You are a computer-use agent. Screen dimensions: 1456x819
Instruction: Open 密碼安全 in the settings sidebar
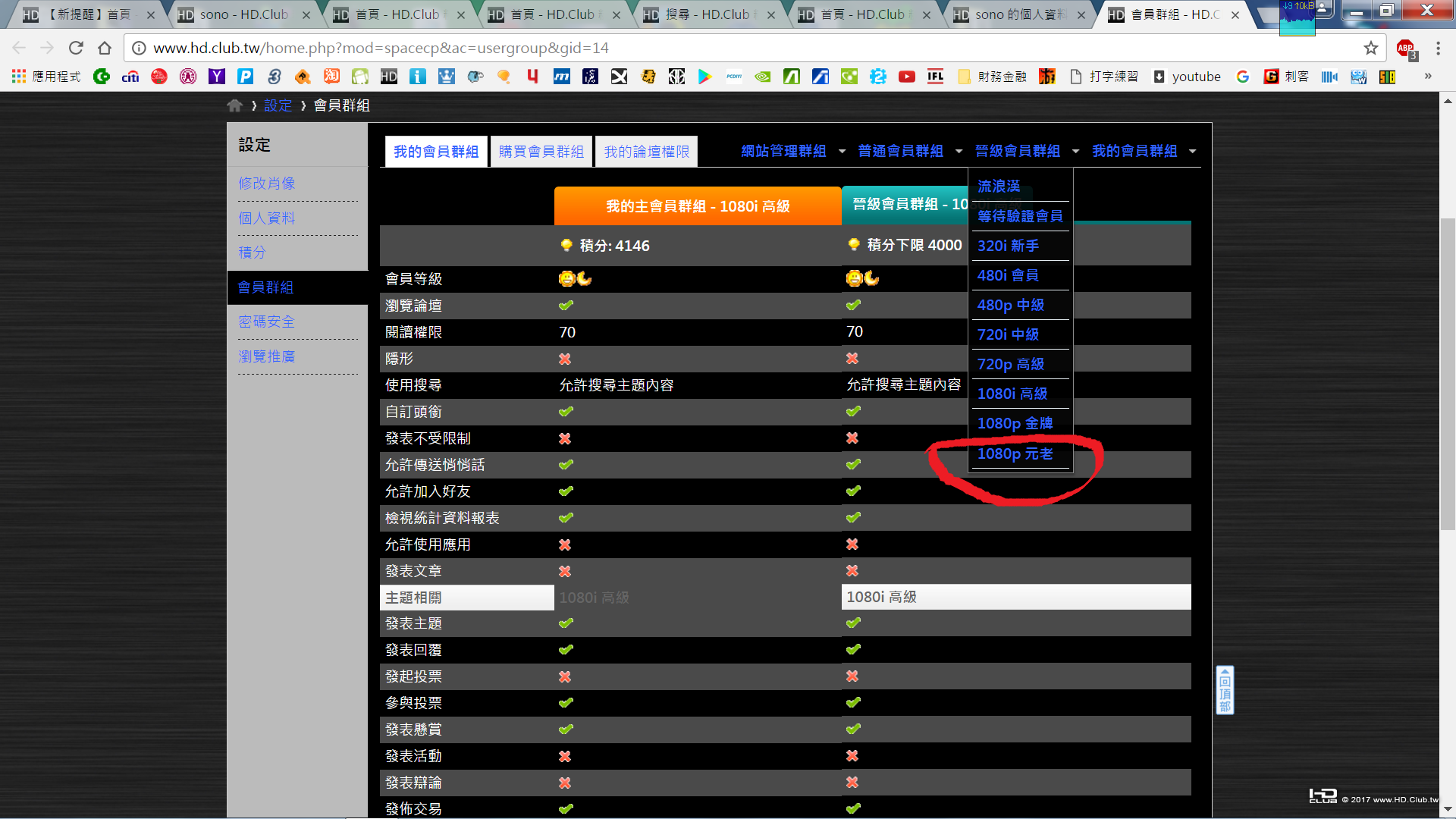coord(266,322)
